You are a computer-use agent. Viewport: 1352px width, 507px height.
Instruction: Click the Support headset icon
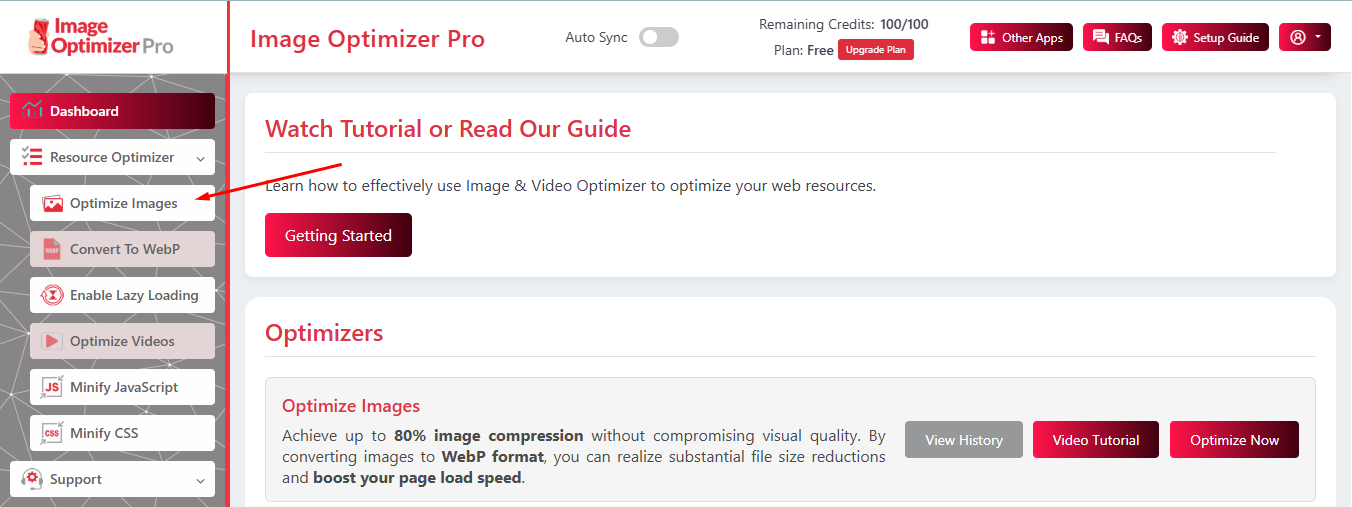click(32, 479)
